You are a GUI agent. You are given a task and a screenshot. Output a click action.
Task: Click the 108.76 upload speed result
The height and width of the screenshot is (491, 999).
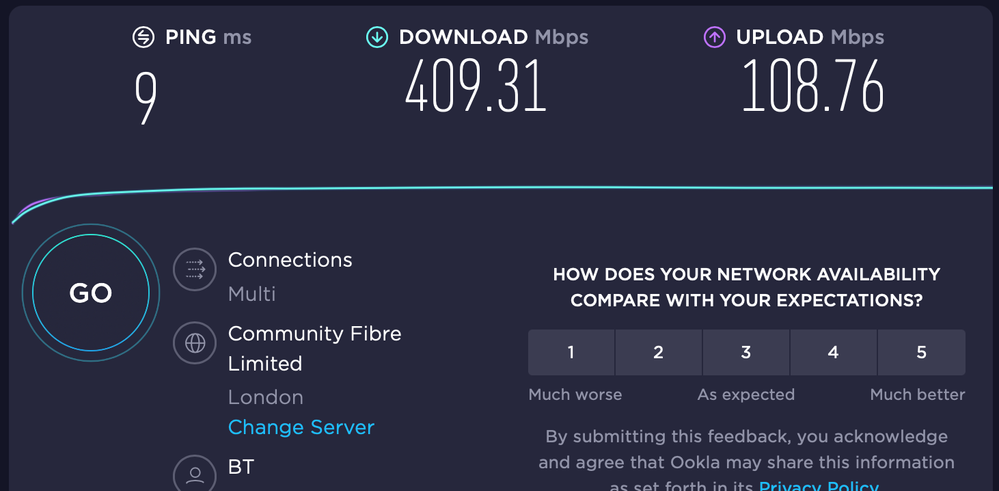812,88
